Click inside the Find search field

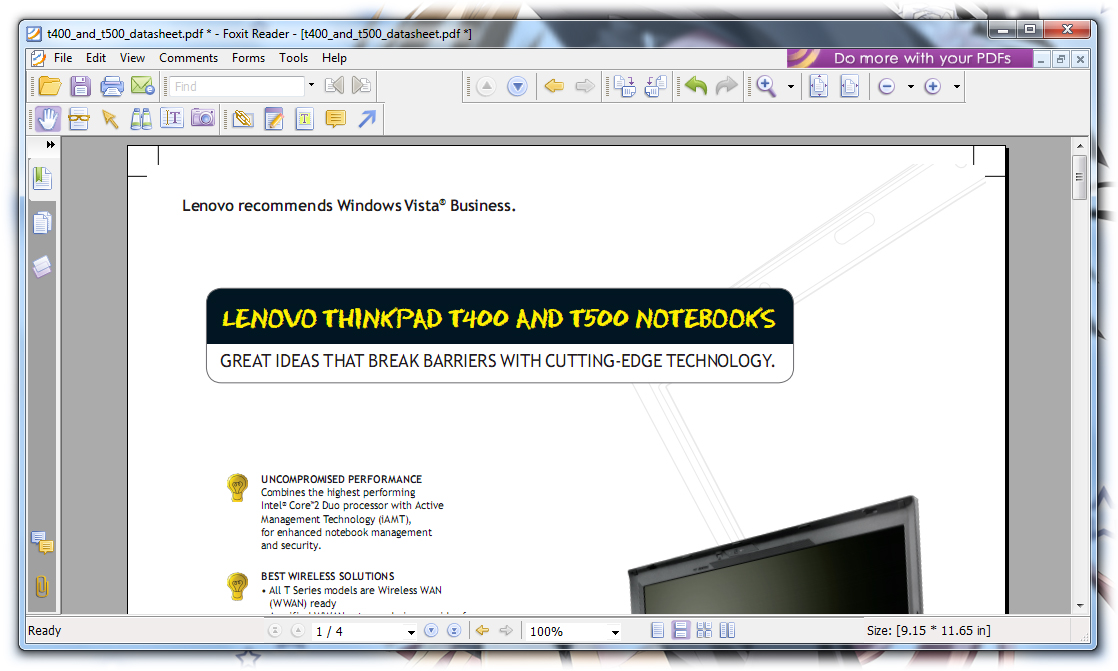click(x=237, y=86)
